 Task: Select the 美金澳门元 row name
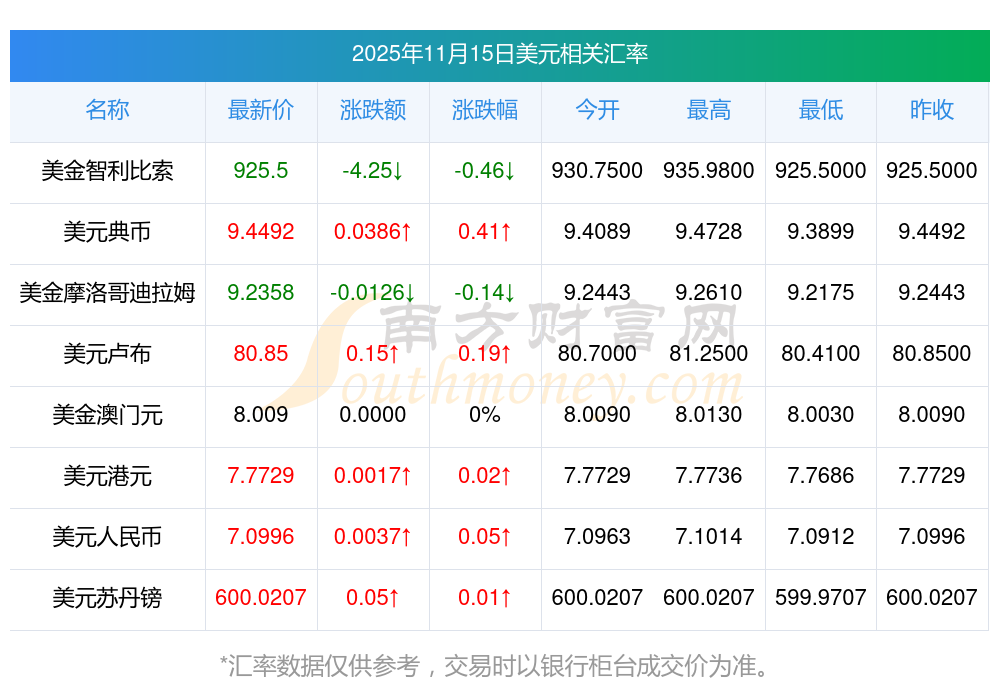107,415
